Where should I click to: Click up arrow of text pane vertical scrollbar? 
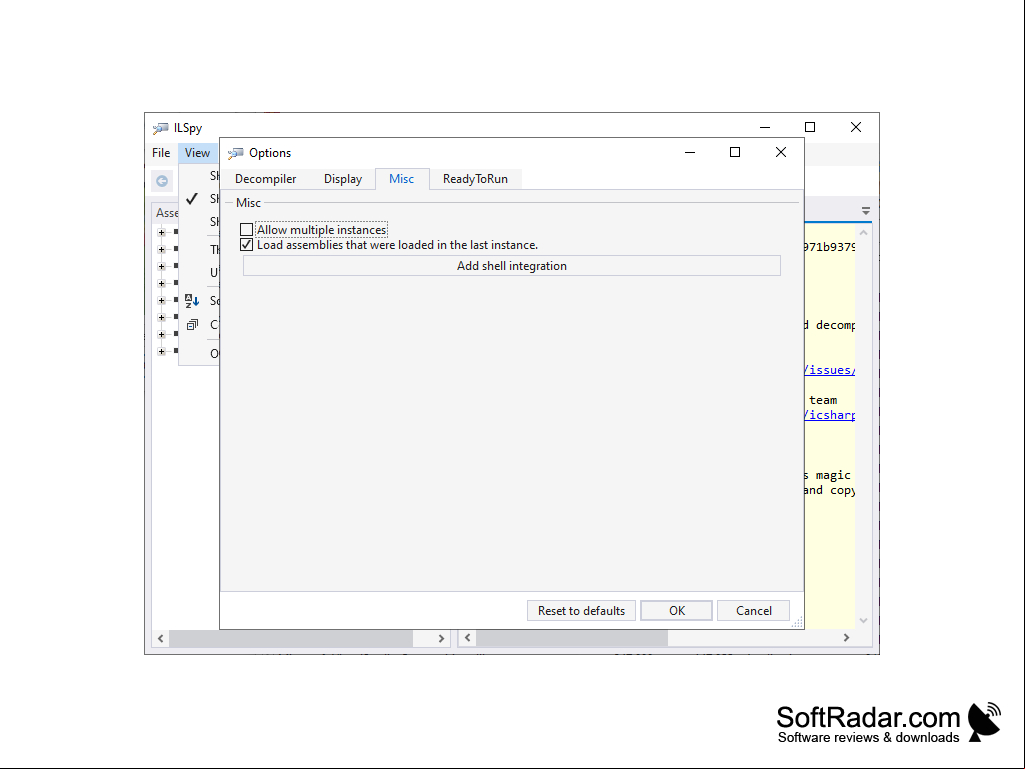tap(864, 233)
